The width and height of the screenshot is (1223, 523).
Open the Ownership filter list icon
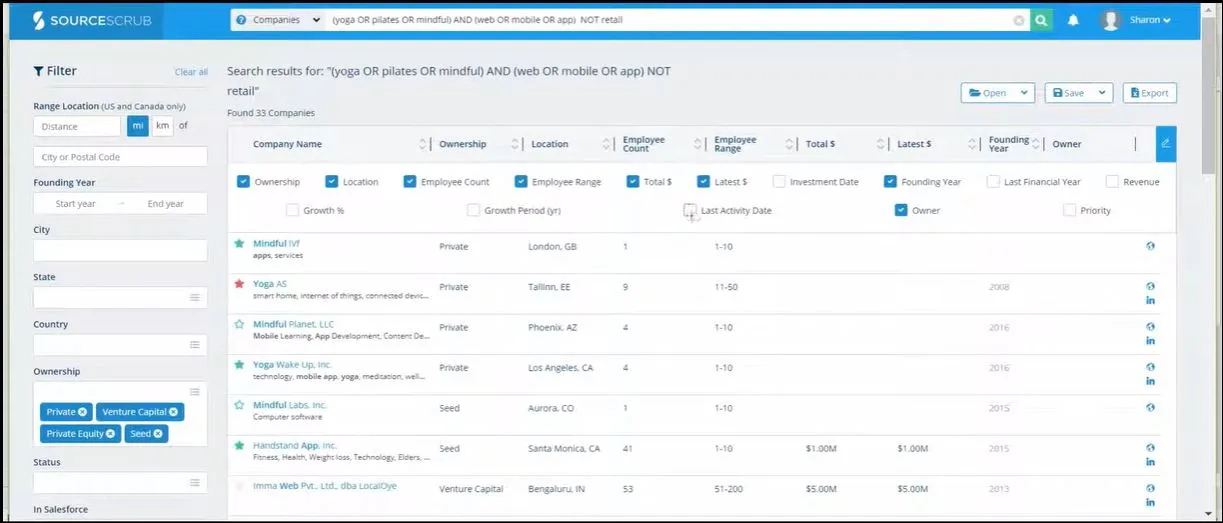(x=195, y=392)
